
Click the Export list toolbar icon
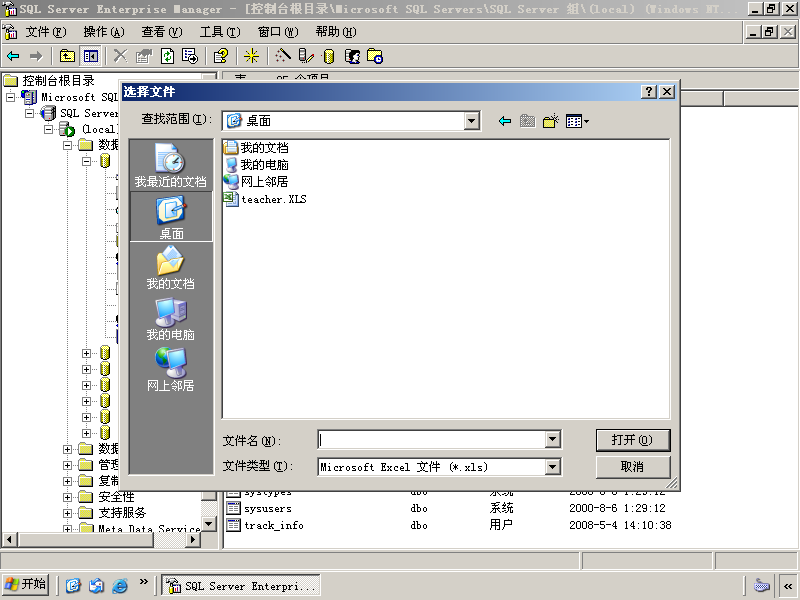[190, 56]
